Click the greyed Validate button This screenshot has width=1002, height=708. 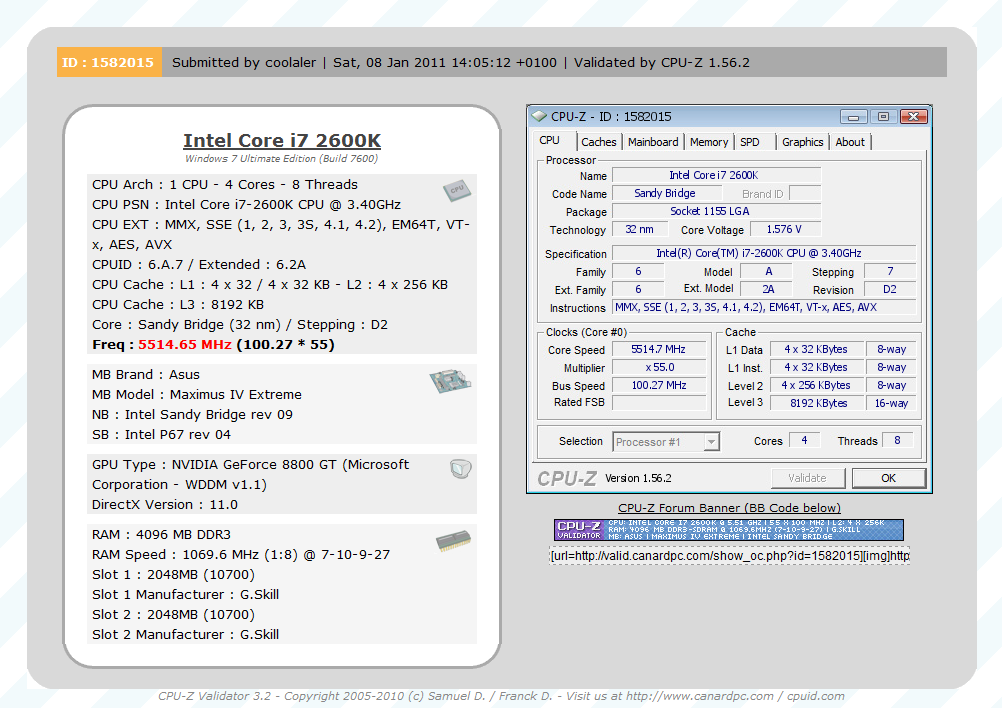point(808,478)
